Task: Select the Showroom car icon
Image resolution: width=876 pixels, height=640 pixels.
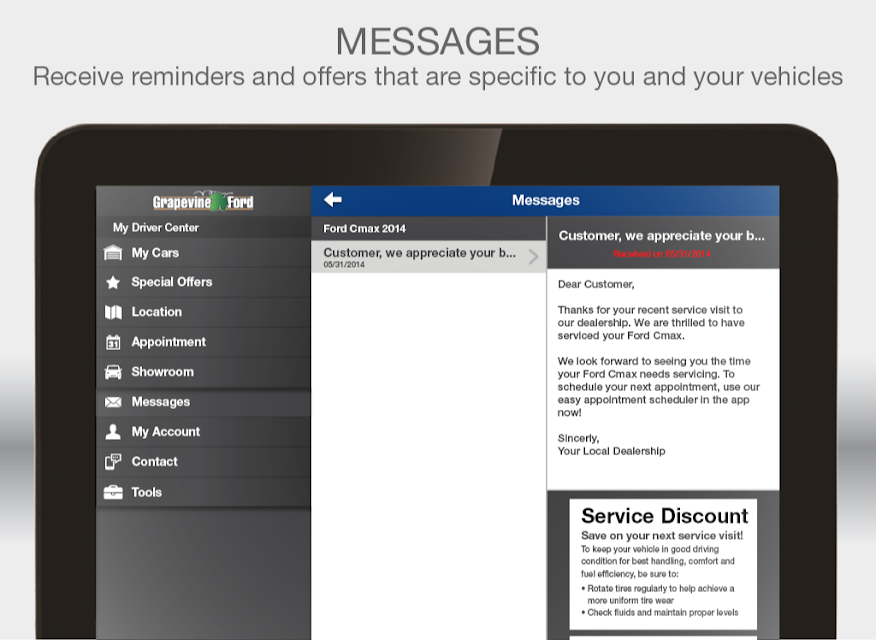Action: click(113, 372)
